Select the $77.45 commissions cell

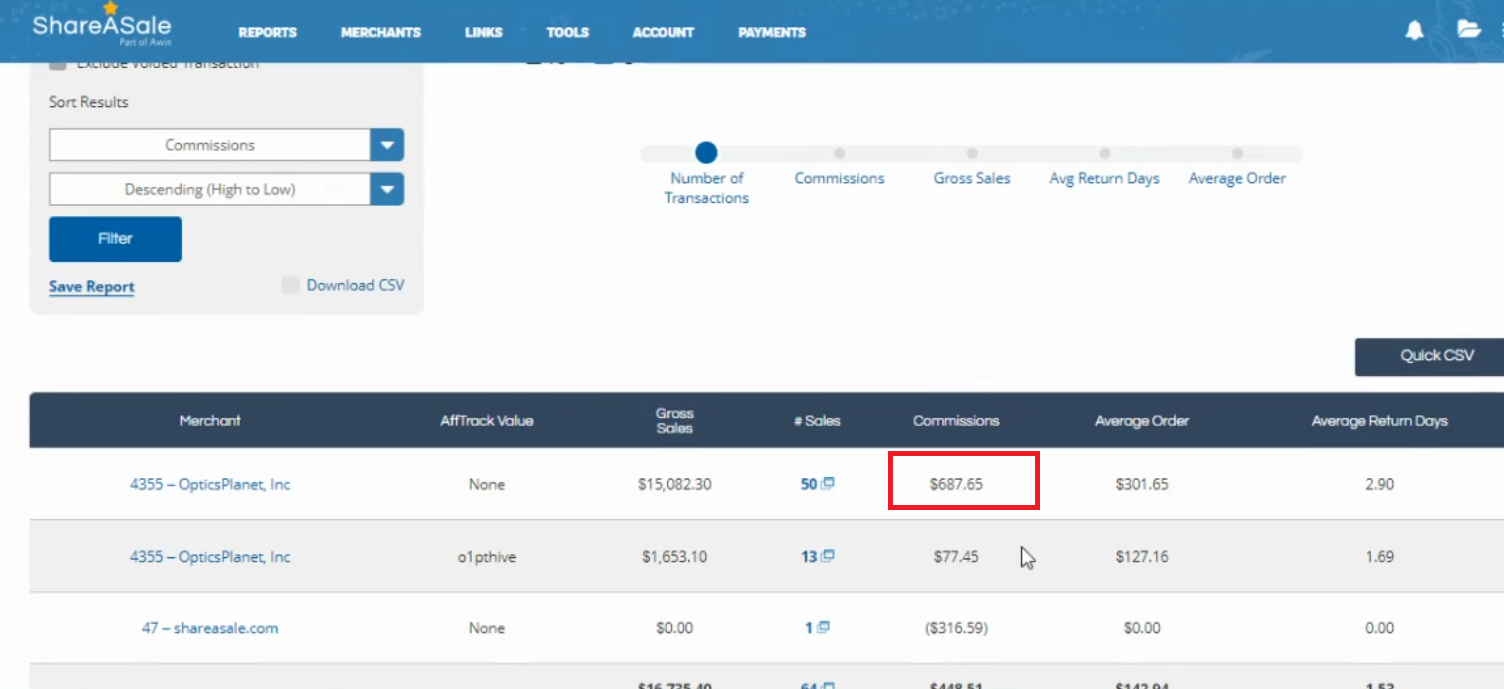[x=956, y=556]
